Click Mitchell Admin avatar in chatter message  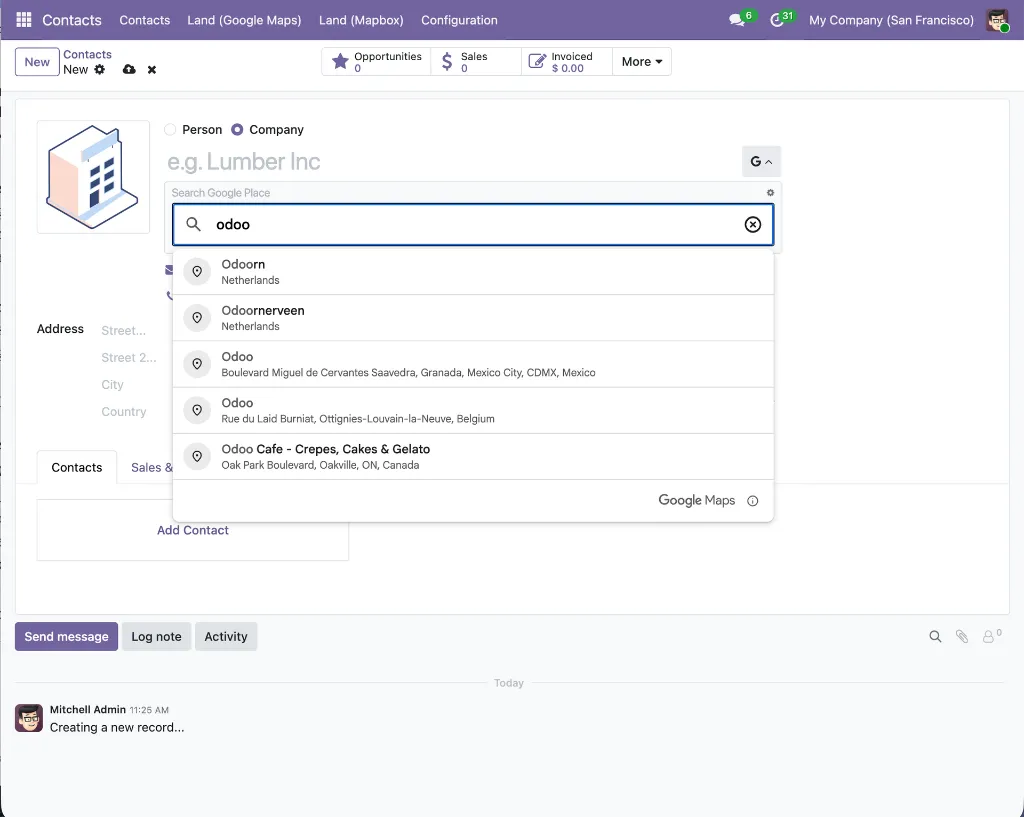coord(29,718)
